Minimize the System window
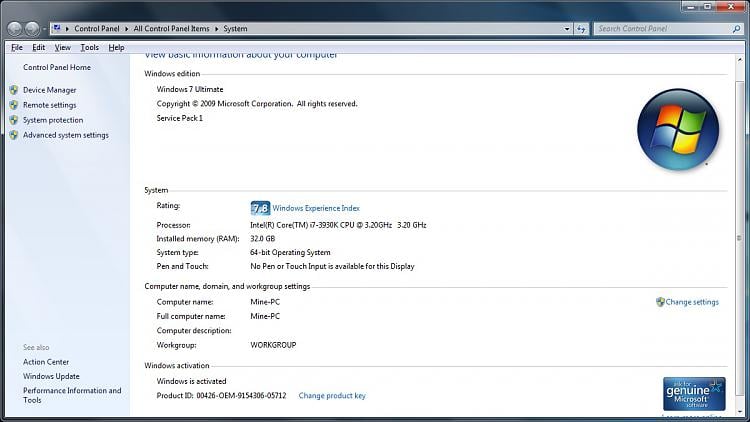Image resolution: width=750 pixels, height=422 pixels. point(691,7)
